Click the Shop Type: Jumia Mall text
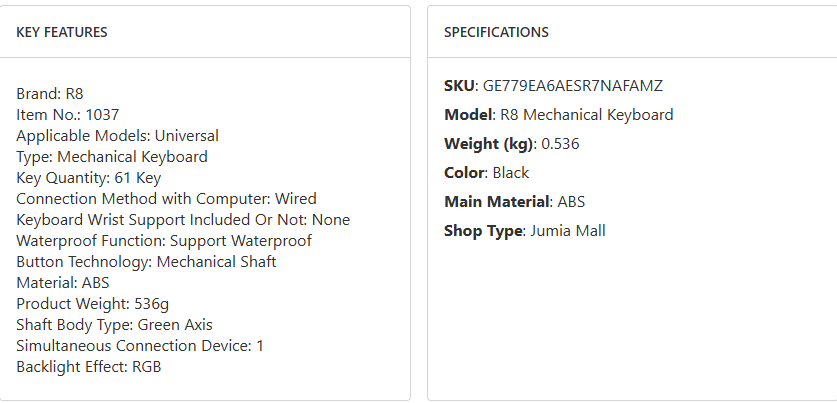The width and height of the screenshot is (837, 403). click(524, 231)
